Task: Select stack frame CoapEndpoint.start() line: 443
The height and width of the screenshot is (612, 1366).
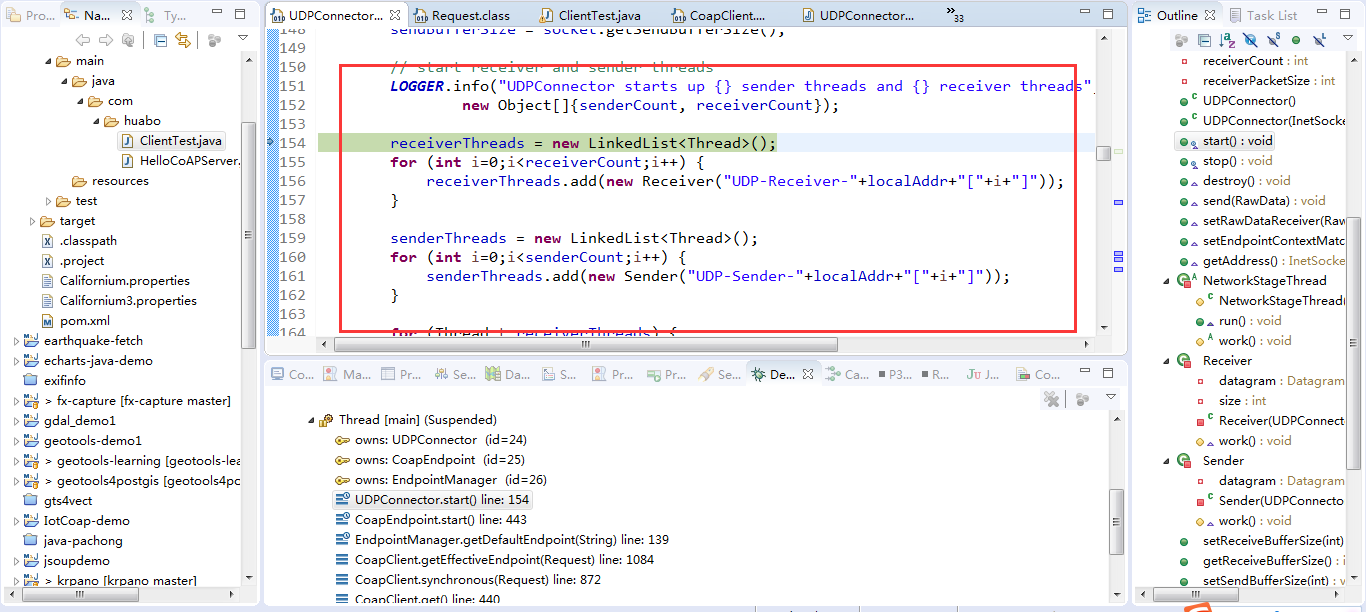Action: (x=431, y=520)
